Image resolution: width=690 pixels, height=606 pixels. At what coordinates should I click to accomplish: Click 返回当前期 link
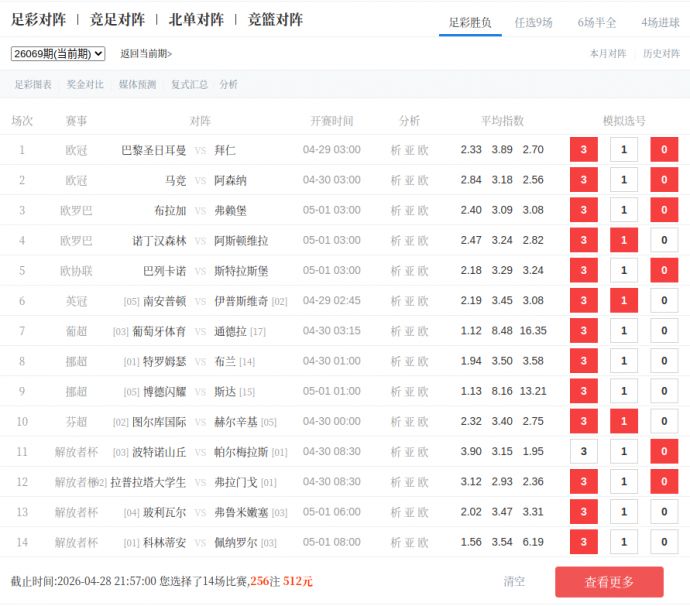point(146,54)
